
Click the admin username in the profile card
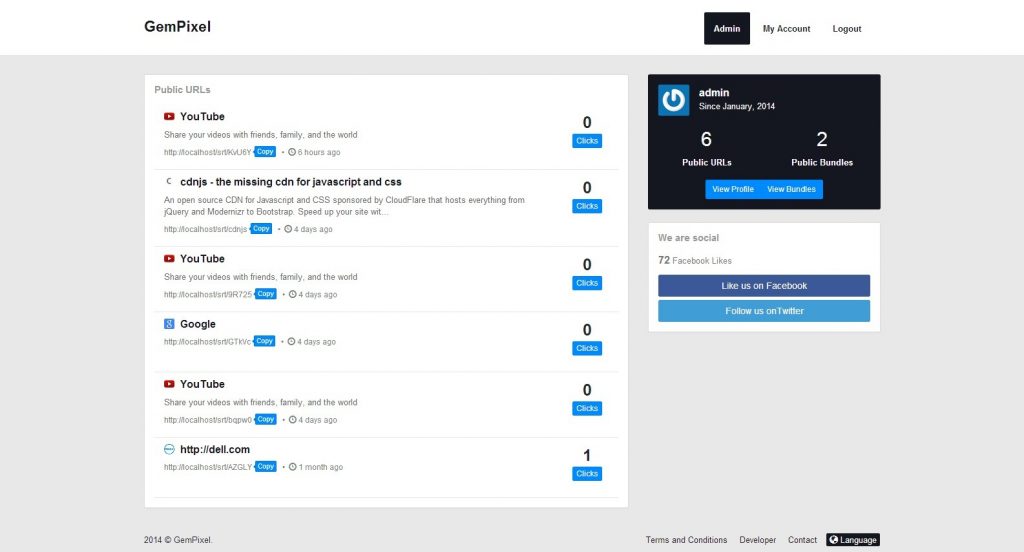[x=714, y=93]
